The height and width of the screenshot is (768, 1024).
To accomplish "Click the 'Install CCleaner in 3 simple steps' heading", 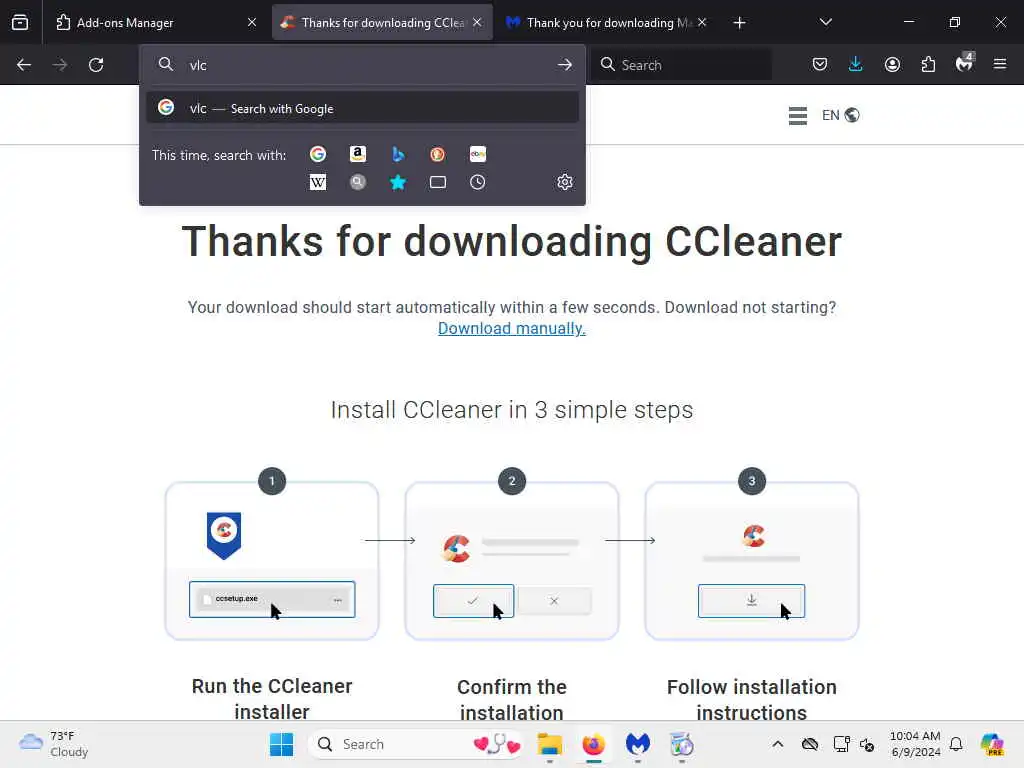I will 511,410.
